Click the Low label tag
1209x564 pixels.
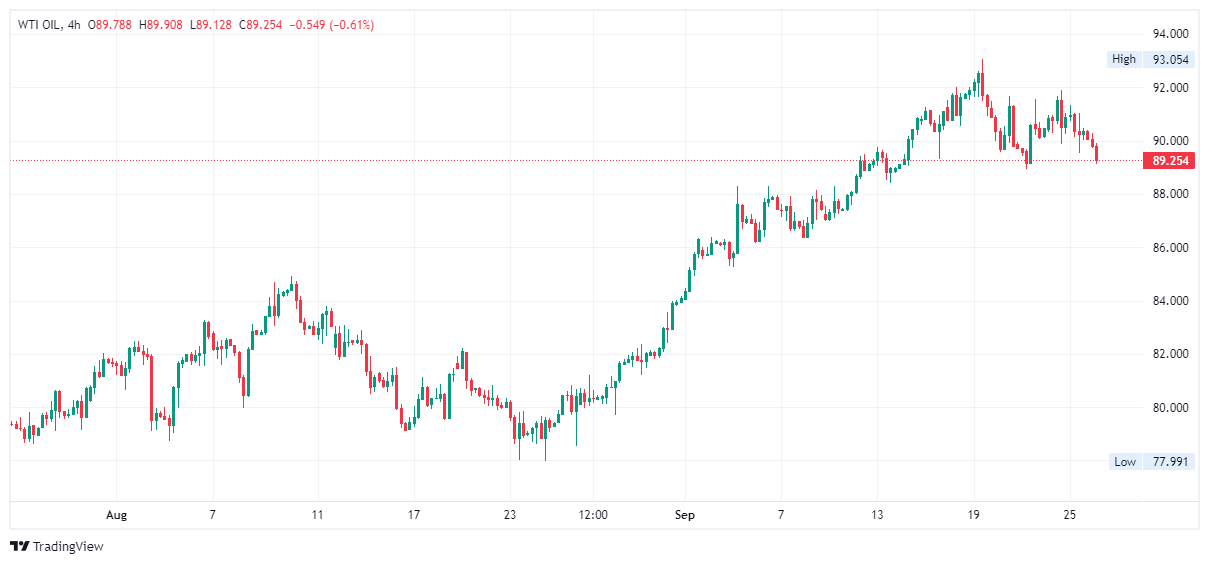point(1125,462)
